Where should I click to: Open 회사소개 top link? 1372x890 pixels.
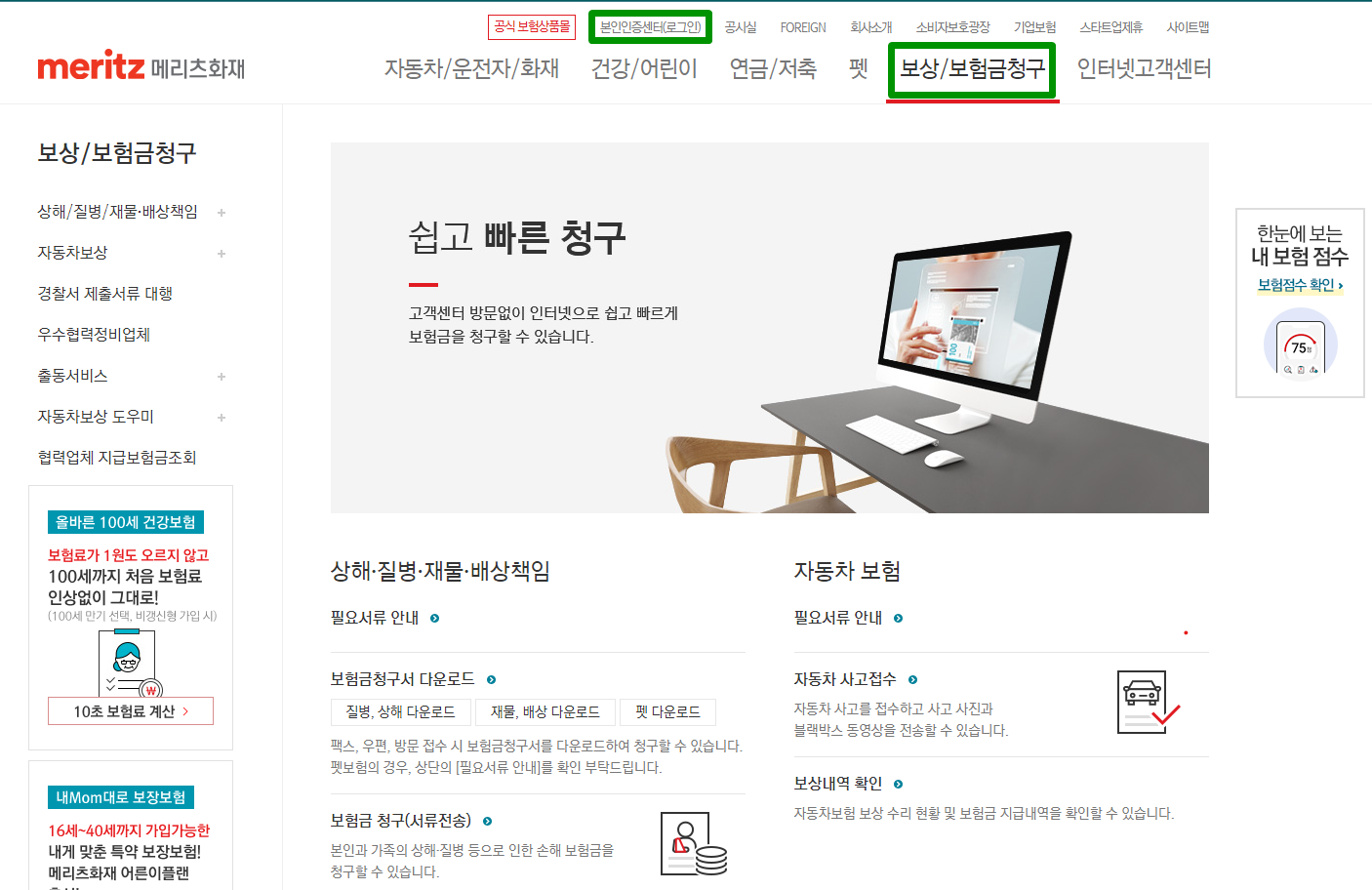coord(871,27)
